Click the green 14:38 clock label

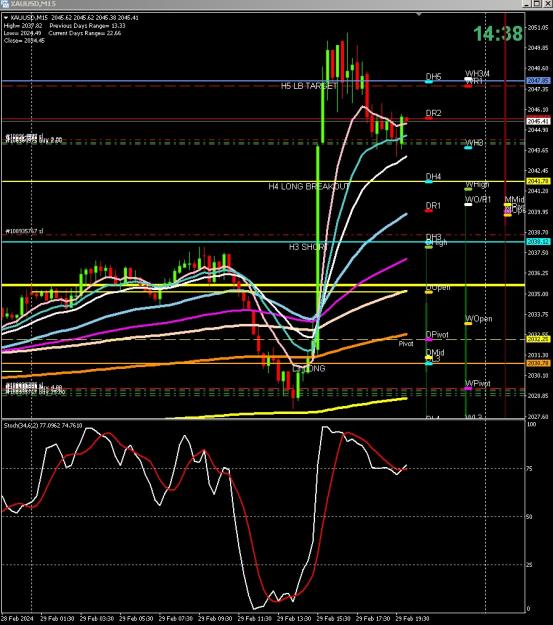tap(498, 33)
